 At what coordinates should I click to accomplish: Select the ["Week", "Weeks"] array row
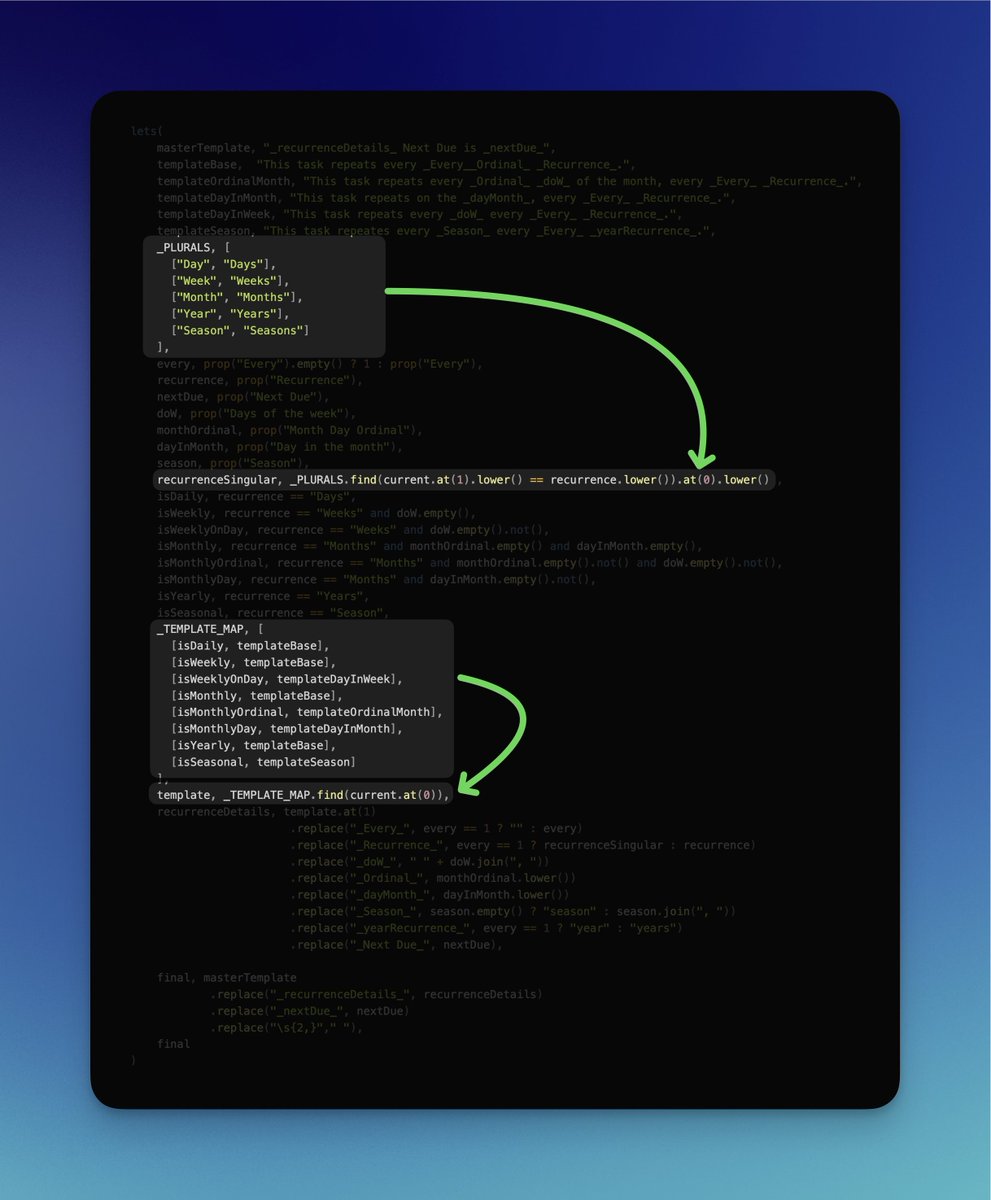pos(229,281)
